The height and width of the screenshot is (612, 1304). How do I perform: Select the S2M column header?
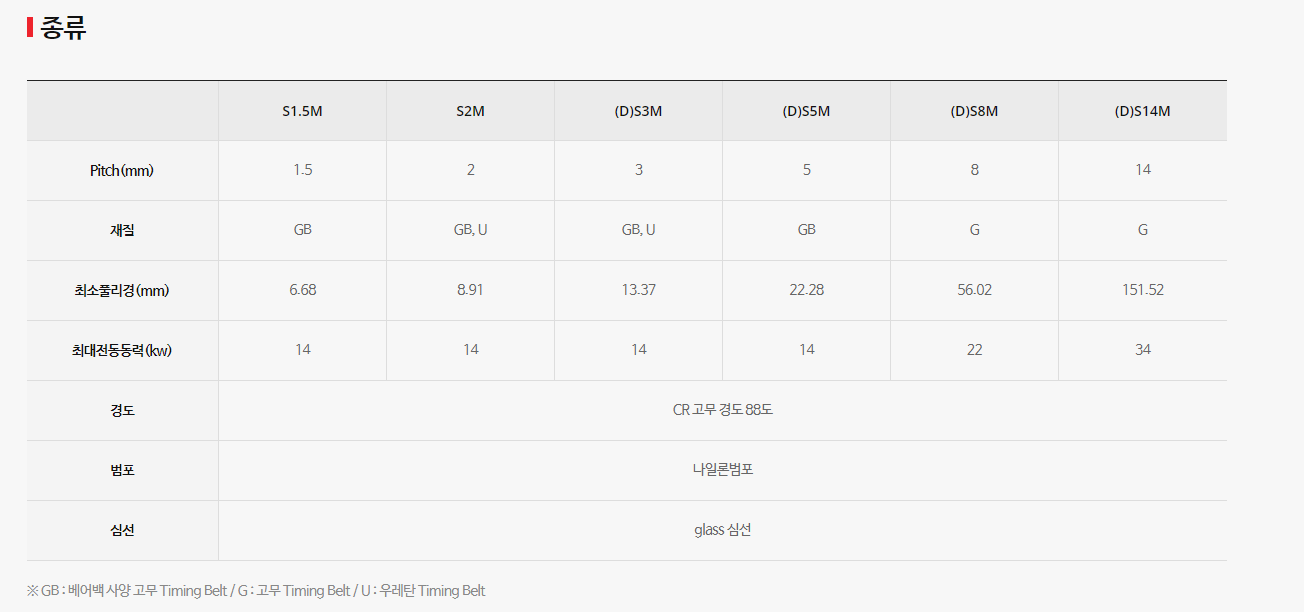click(470, 111)
